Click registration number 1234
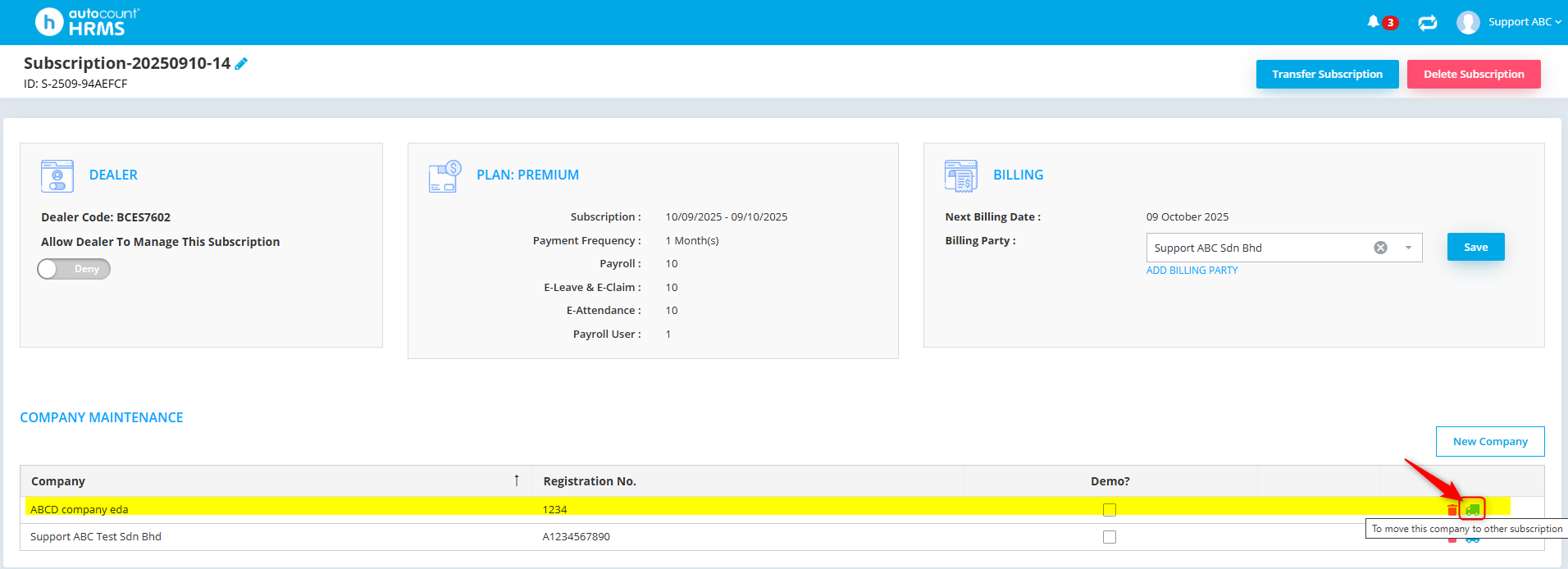Image resolution: width=1568 pixels, height=569 pixels. pos(554,510)
